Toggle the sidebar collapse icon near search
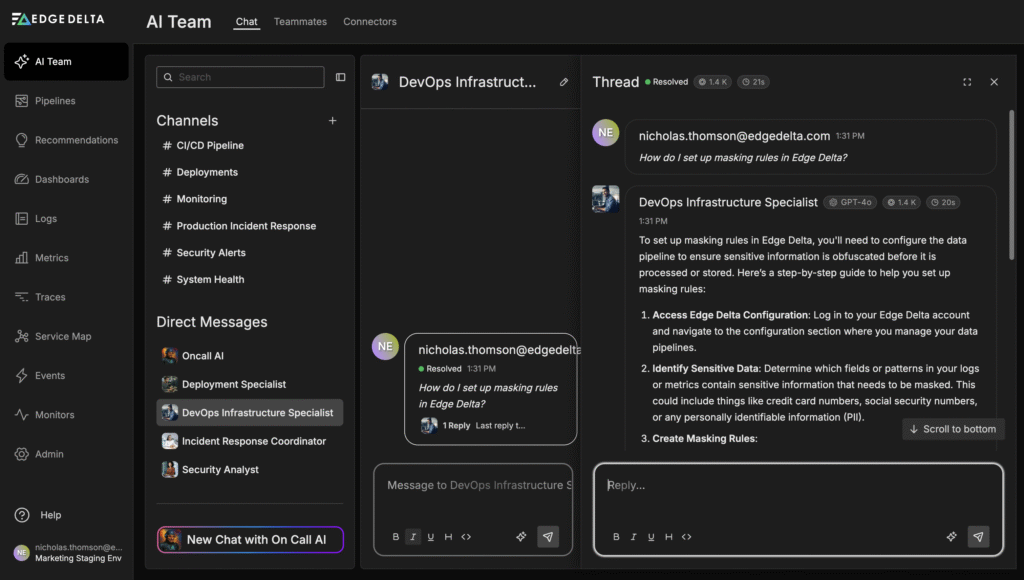The width and height of the screenshot is (1024, 580). coord(340,77)
